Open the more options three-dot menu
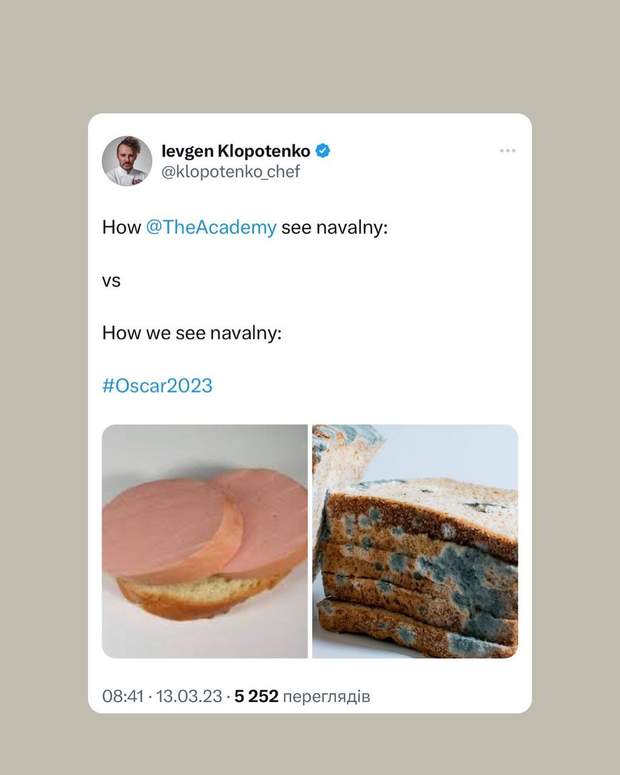620x775 pixels. point(508,150)
